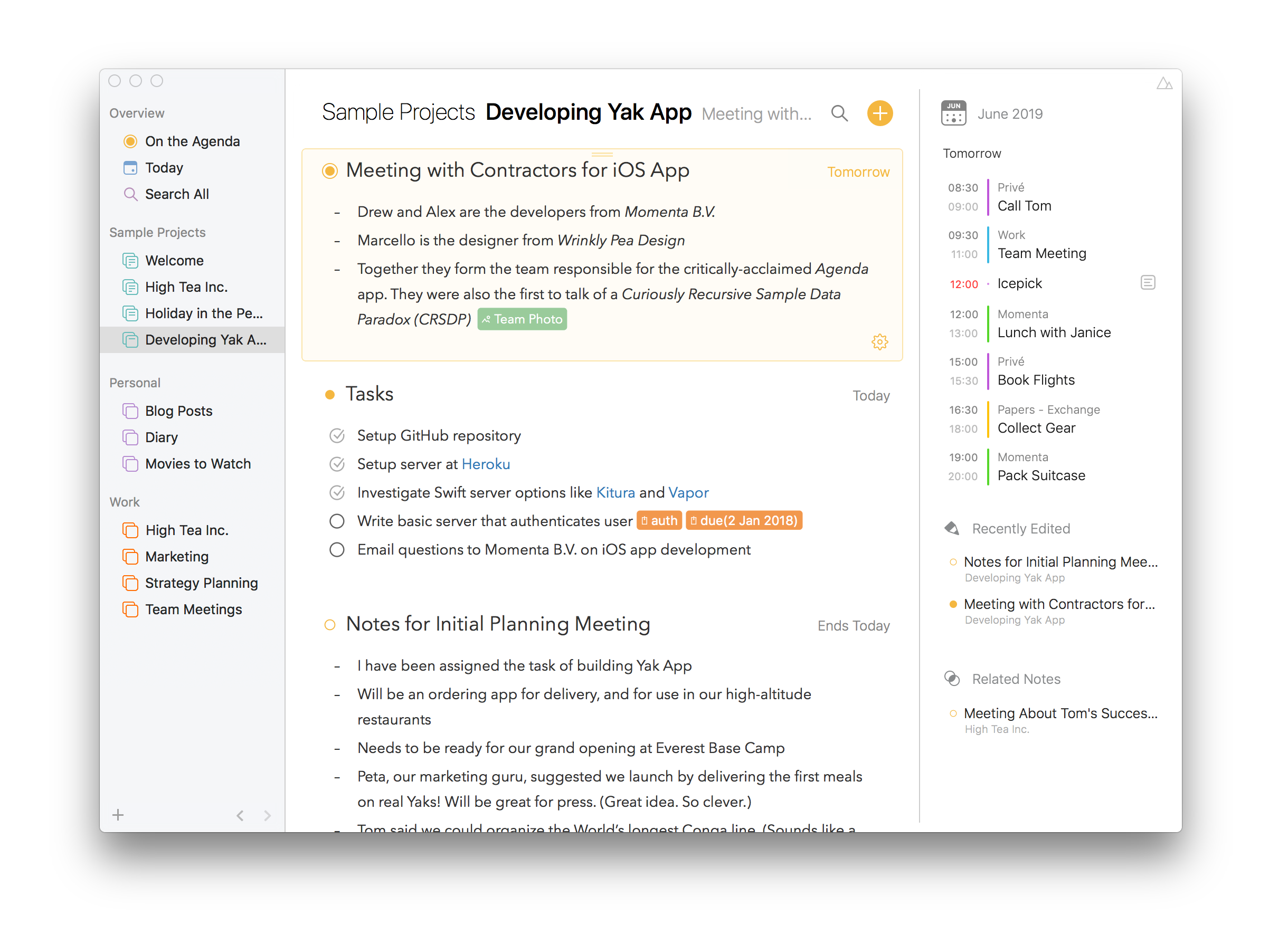This screenshot has height=934, width=1288.
Task: Open Movies to Watch project
Action: [x=192, y=464]
